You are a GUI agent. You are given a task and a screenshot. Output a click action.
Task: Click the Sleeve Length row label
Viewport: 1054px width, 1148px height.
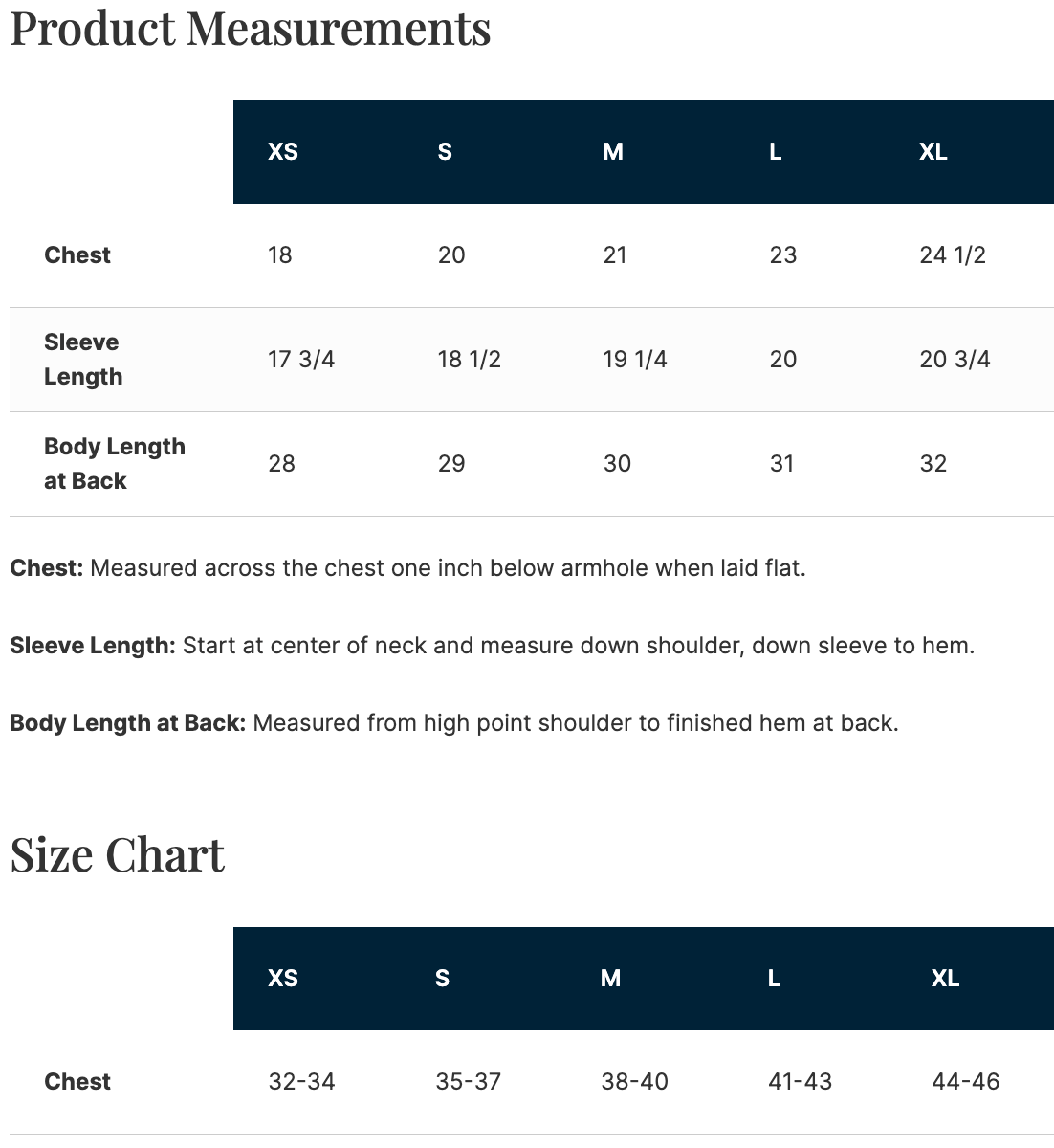coord(83,360)
